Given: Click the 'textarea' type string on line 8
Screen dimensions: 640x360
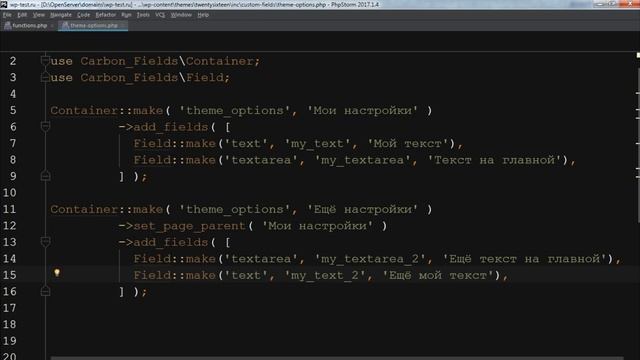Looking at the screenshot, I should click(x=261, y=160).
